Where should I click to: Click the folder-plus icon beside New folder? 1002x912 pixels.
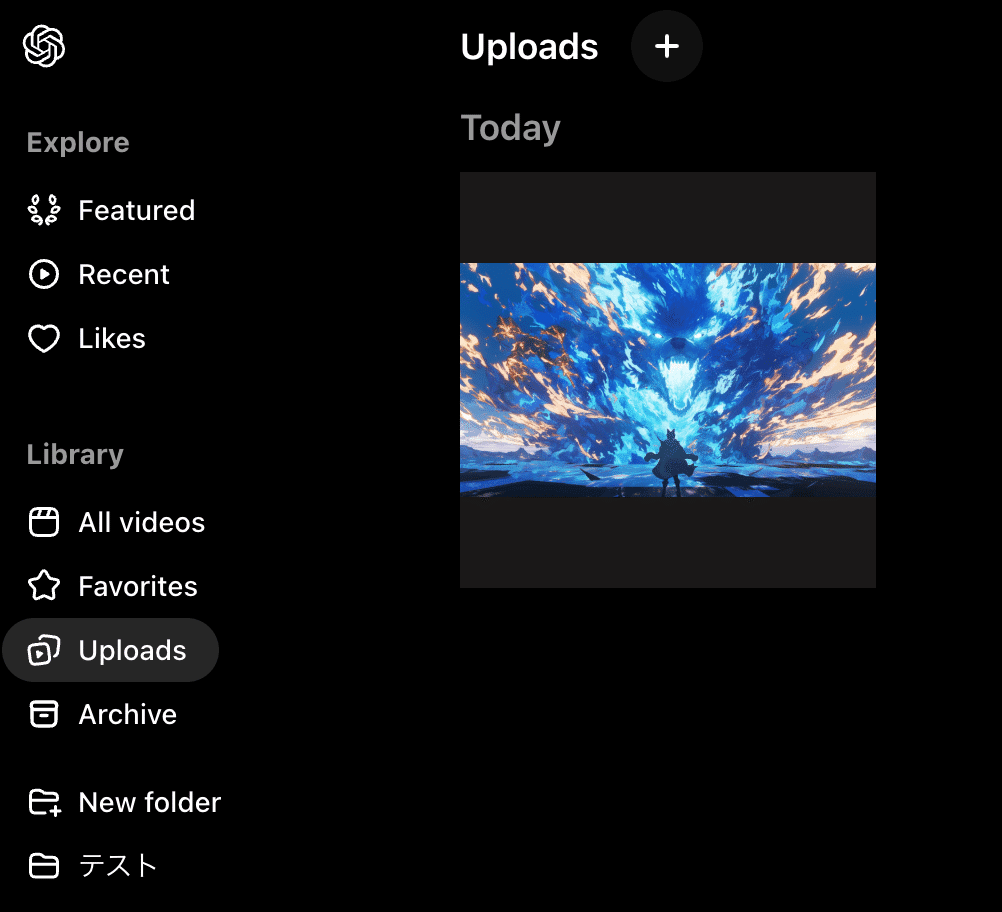45,803
